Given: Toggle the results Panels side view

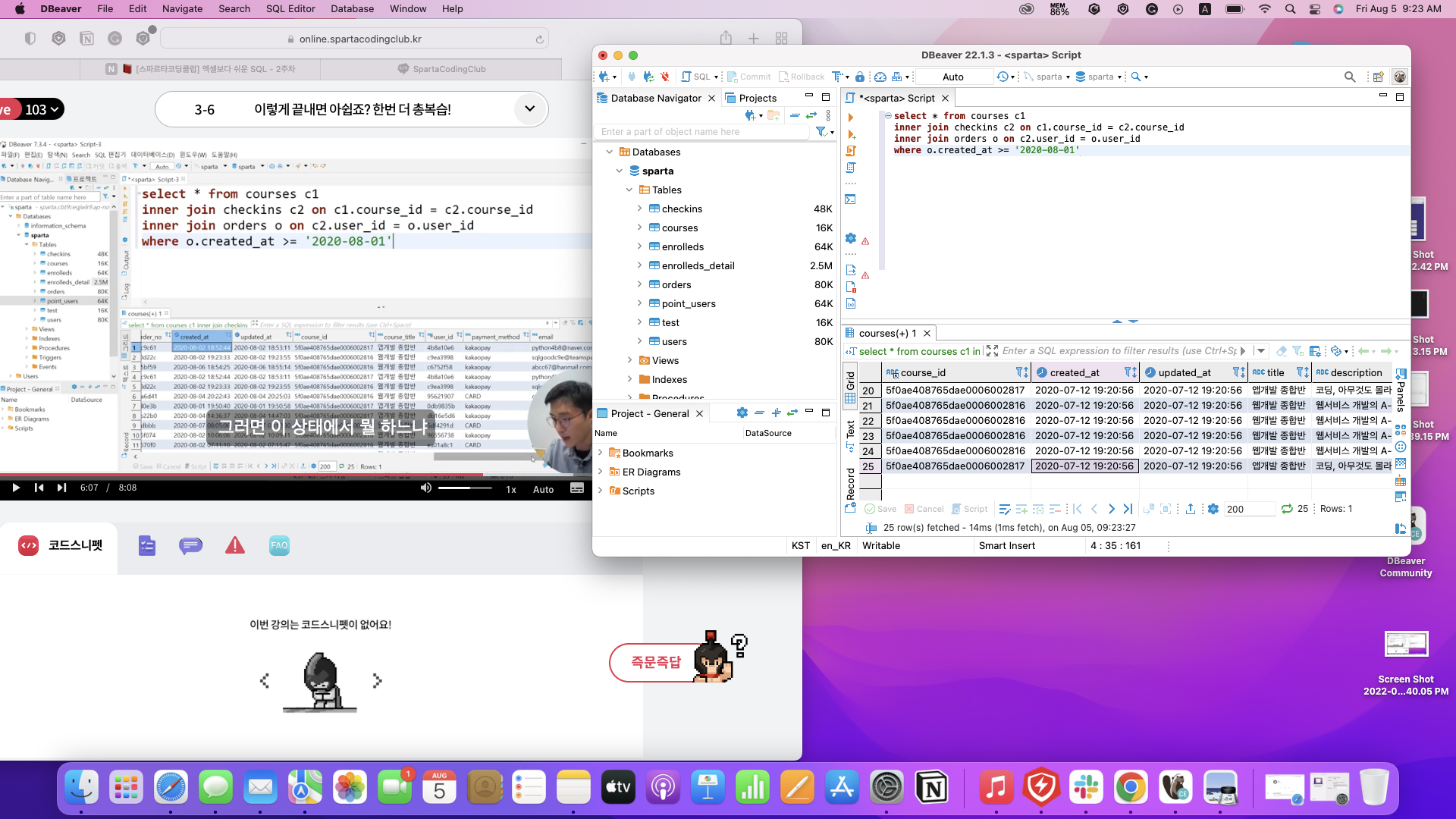Looking at the screenshot, I should point(1401,391).
